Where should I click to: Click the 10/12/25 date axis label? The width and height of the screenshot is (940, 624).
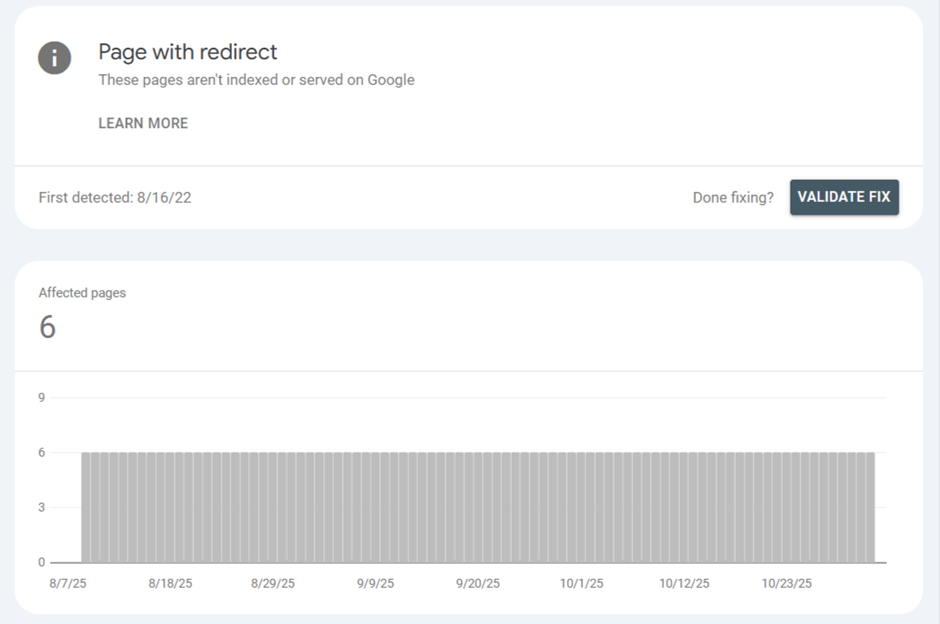click(x=686, y=583)
